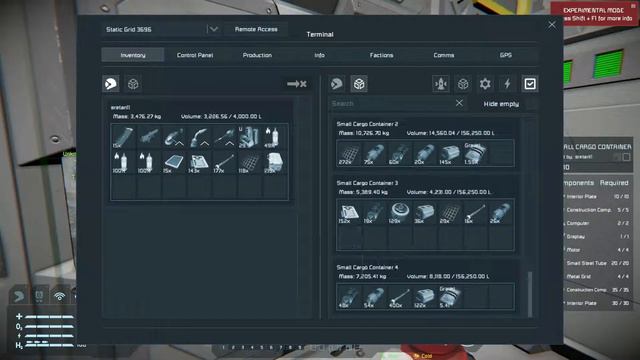Select grid cube filter icon on right panel
Image resolution: width=640 pixels, height=360 pixels.
[359, 84]
